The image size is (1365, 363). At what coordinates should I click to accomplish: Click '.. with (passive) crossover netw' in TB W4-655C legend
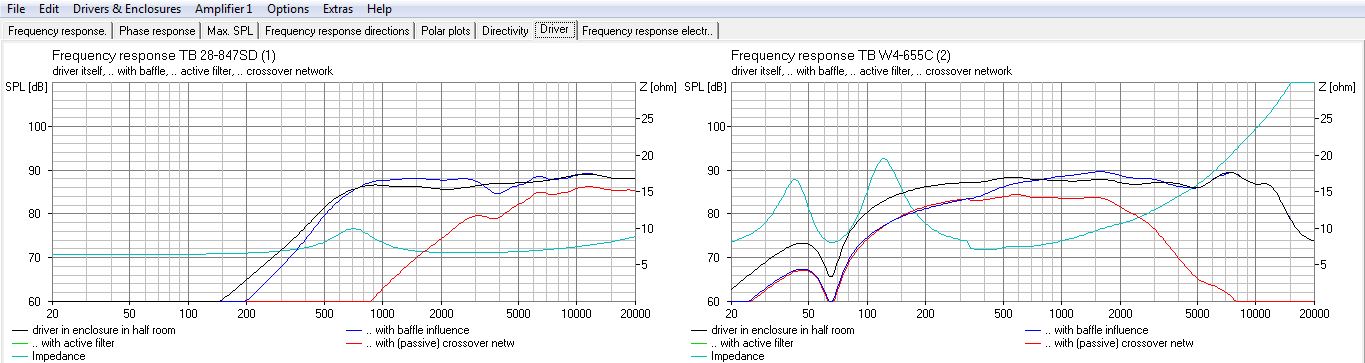pyautogui.click(x=1120, y=343)
